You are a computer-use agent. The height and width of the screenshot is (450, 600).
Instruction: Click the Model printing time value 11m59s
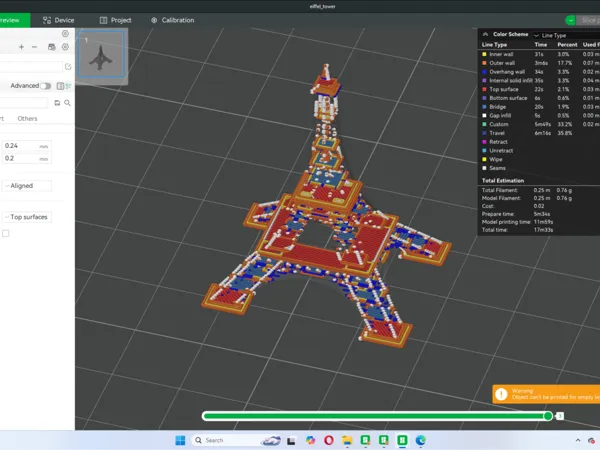coord(543,222)
